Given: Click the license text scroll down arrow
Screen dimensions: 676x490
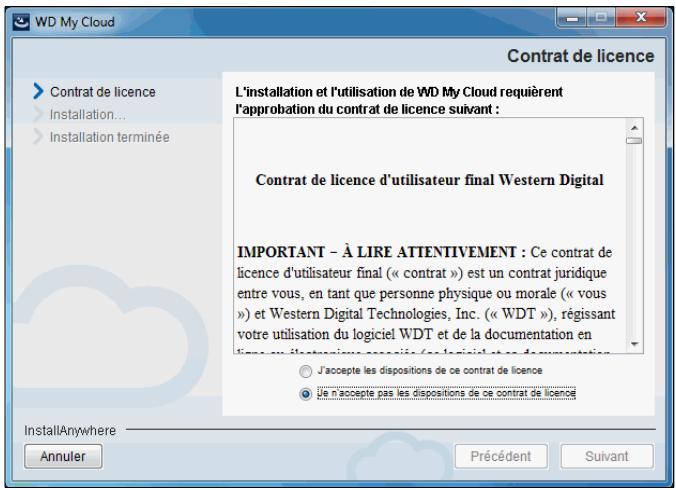Looking at the screenshot, I should point(634,344).
